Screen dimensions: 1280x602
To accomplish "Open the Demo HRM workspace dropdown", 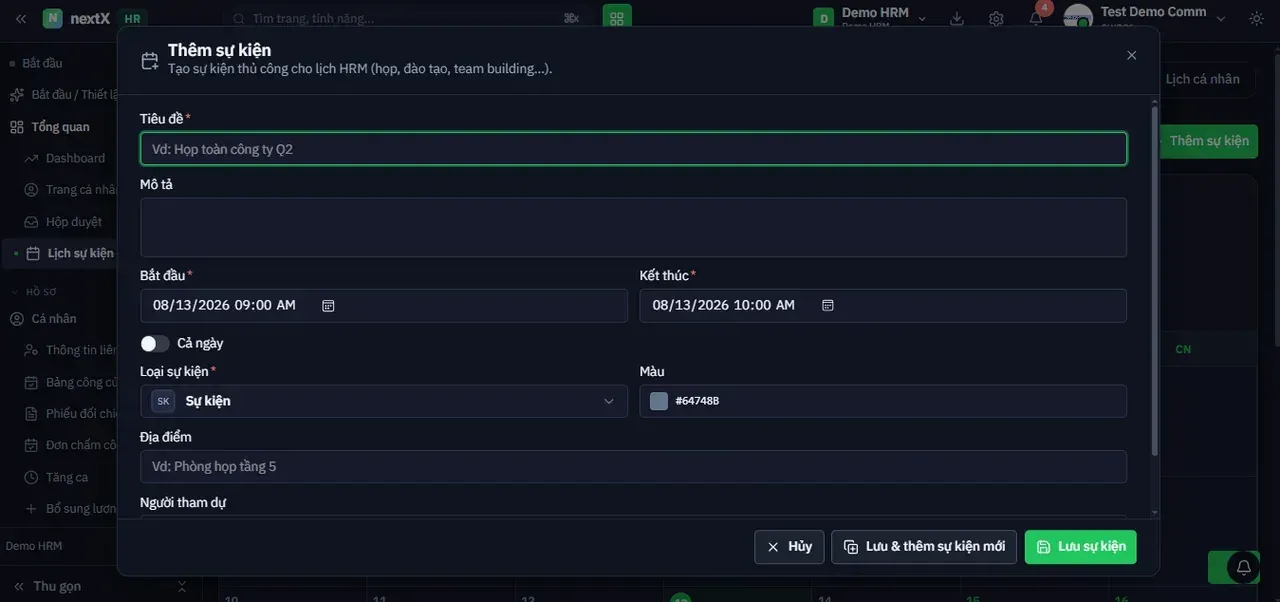I will coord(871,18).
